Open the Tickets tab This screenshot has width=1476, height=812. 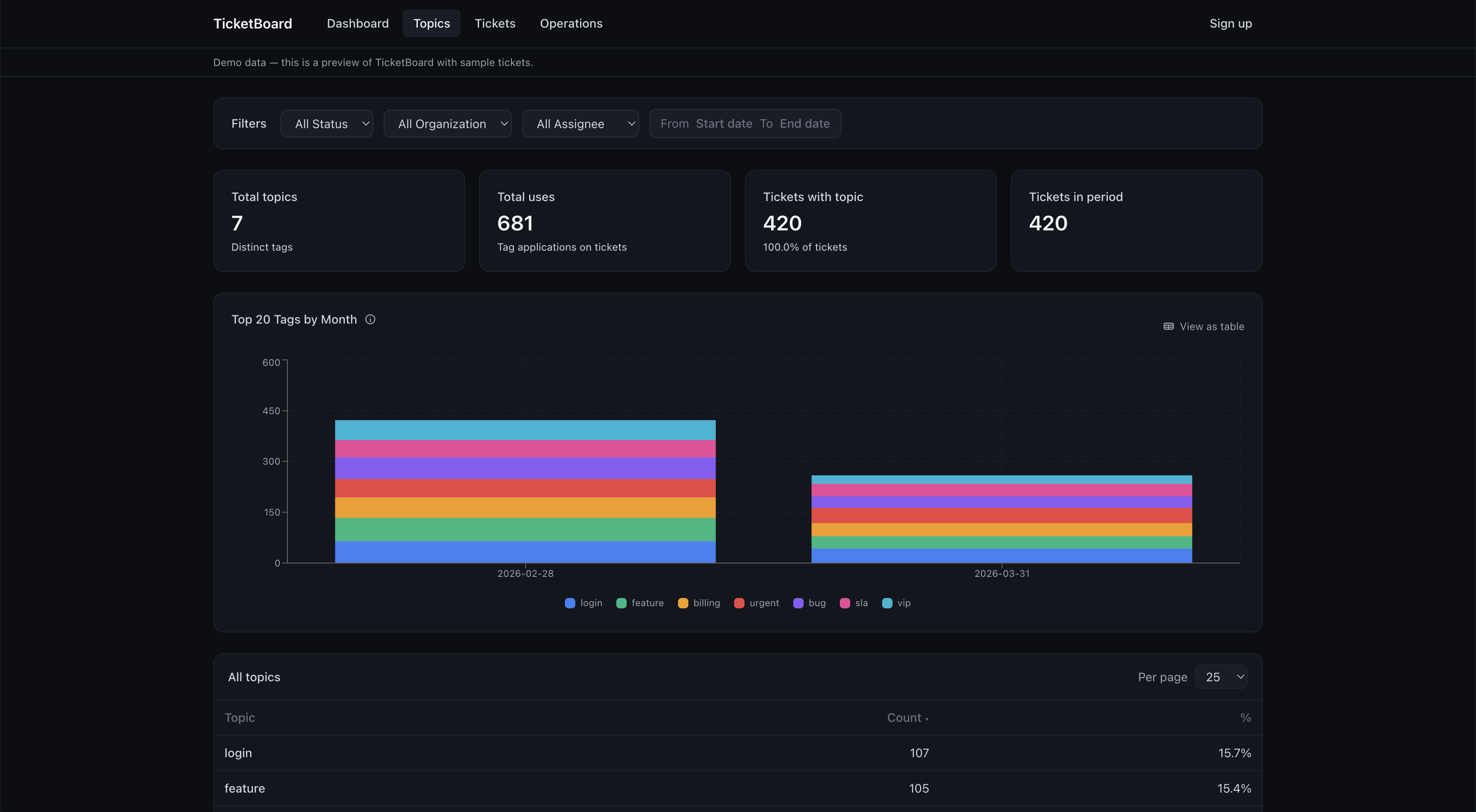click(x=495, y=23)
